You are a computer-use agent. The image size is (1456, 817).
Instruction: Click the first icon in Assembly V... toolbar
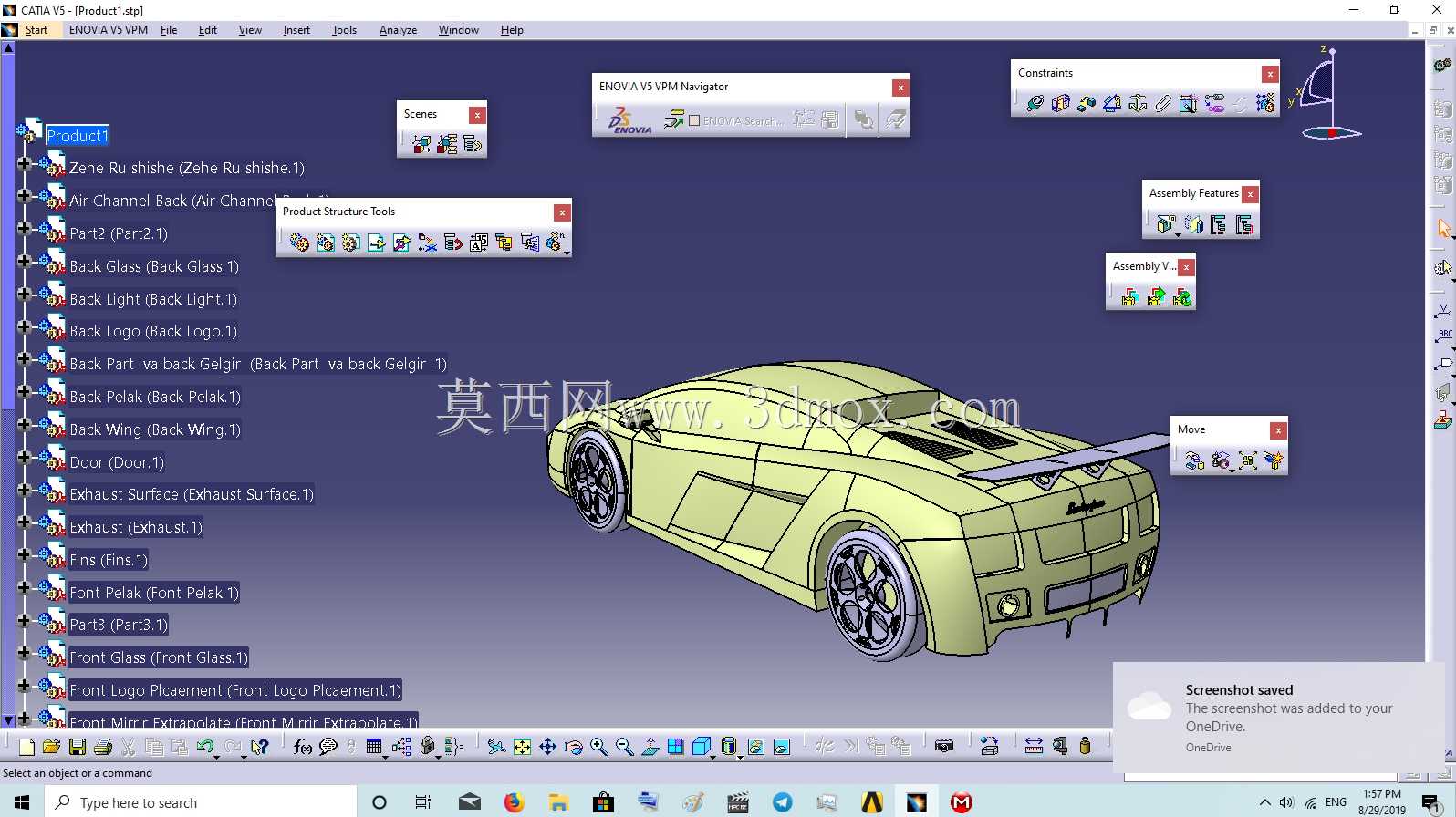click(x=1129, y=296)
